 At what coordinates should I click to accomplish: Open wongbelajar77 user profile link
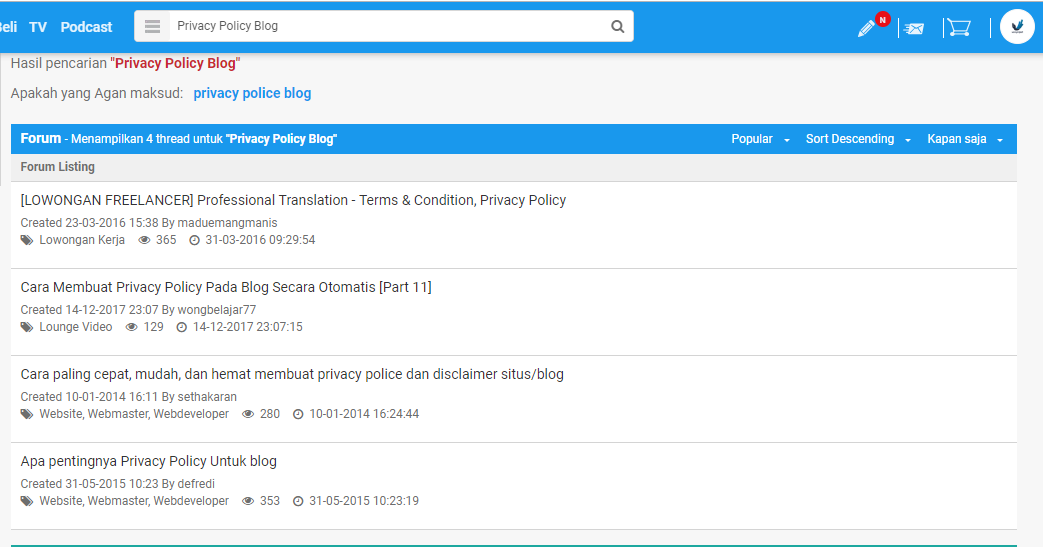[217, 310]
